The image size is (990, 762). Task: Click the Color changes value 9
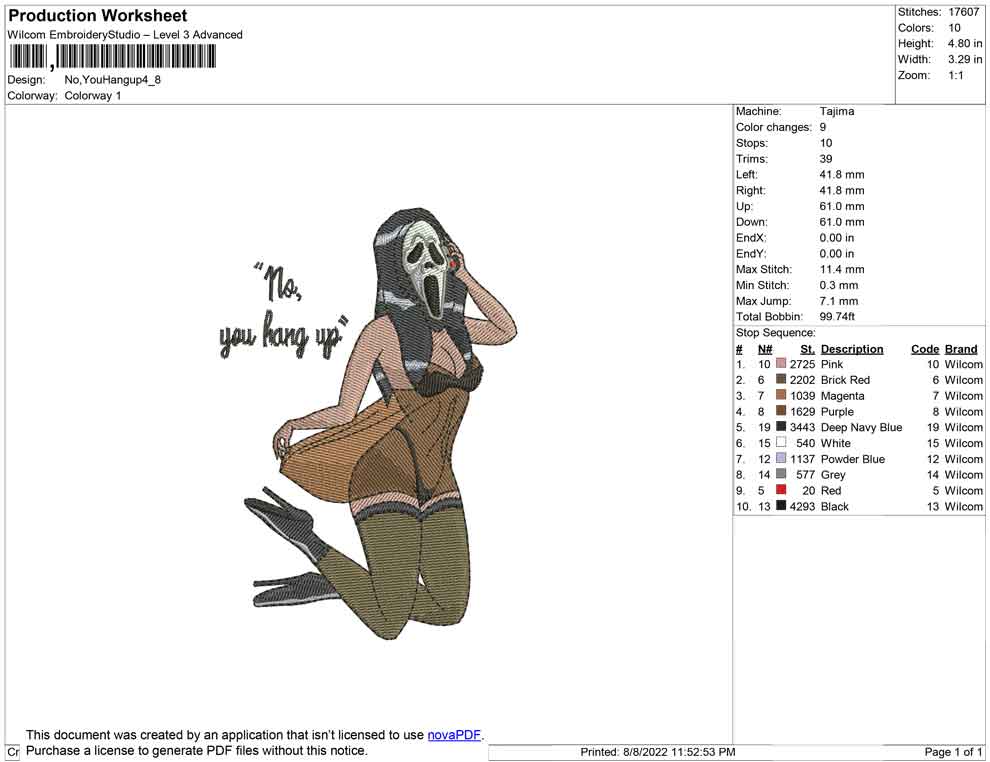click(x=823, y=127)
